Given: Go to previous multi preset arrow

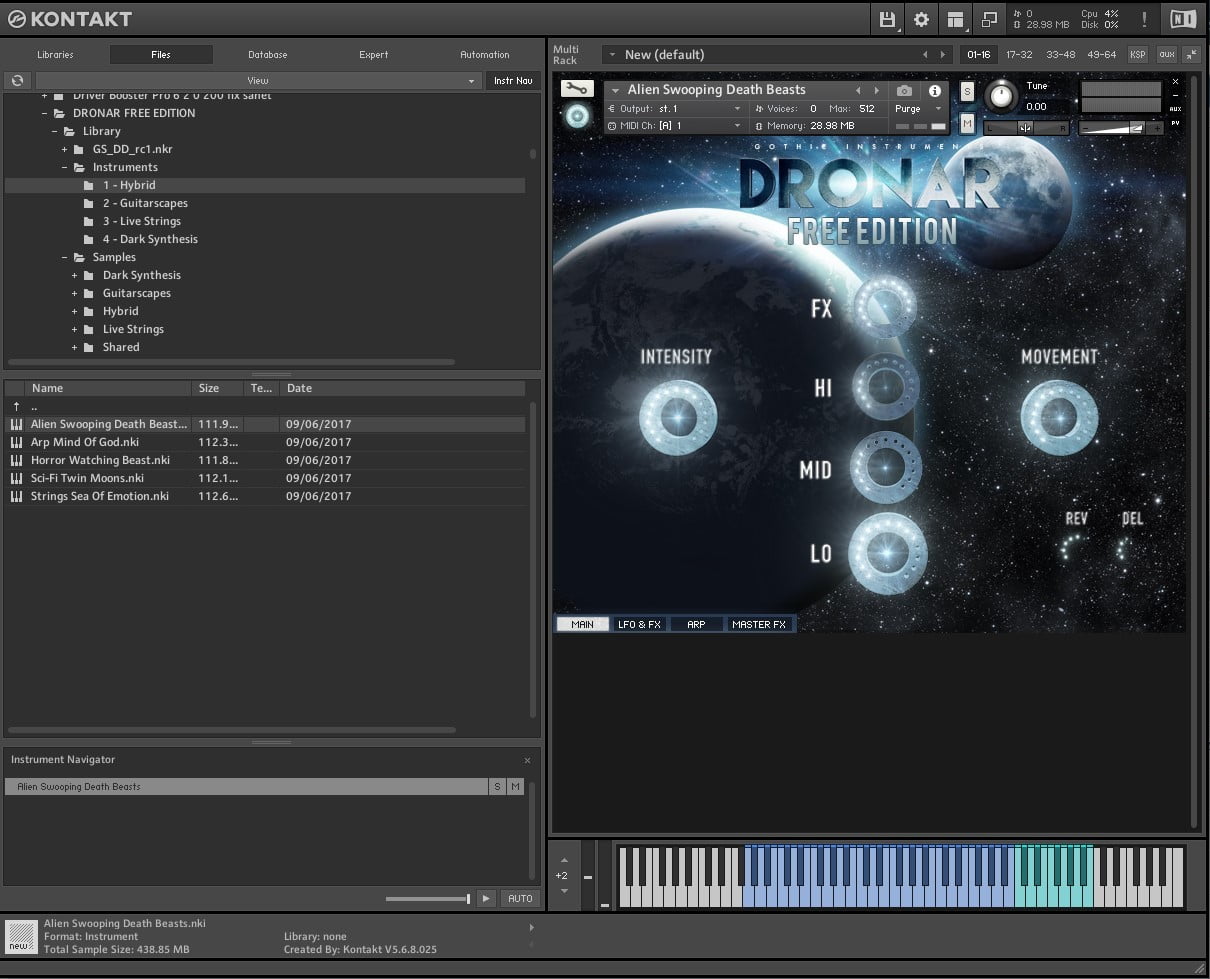Looking at the screenshot, I should (x=925, y=55).
